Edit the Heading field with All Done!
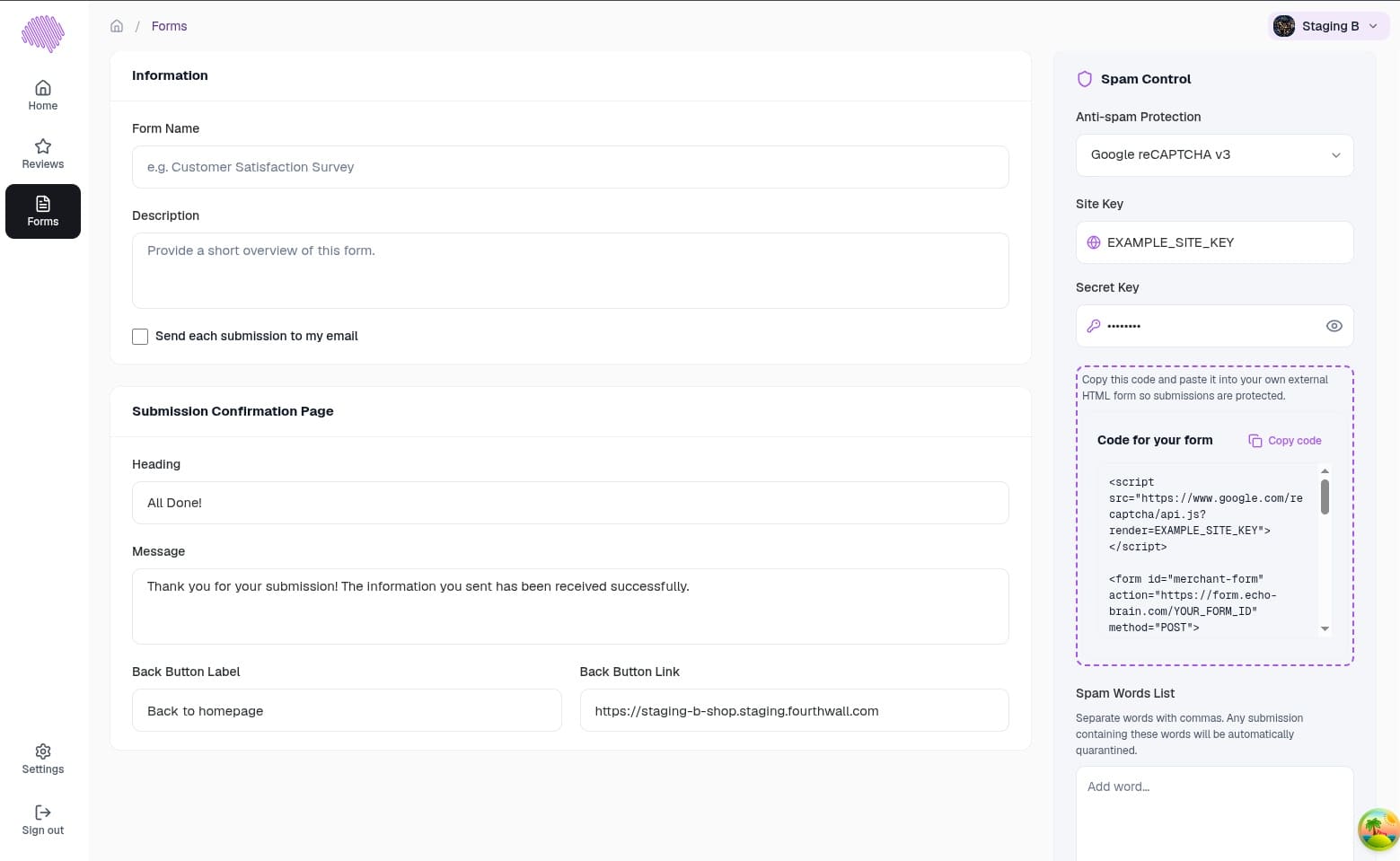Image resolution: width=1400 pixels, height=861 pixels. (570, 503)
